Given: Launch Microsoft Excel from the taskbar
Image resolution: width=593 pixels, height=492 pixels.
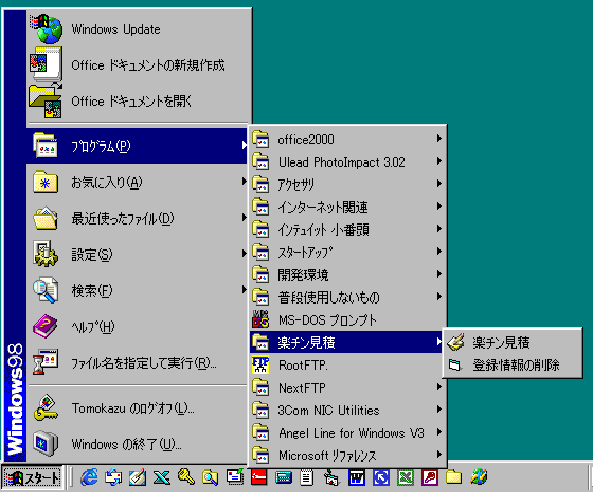Looking at the screenshot, I should pyautogui.click(x=405, y=477).
